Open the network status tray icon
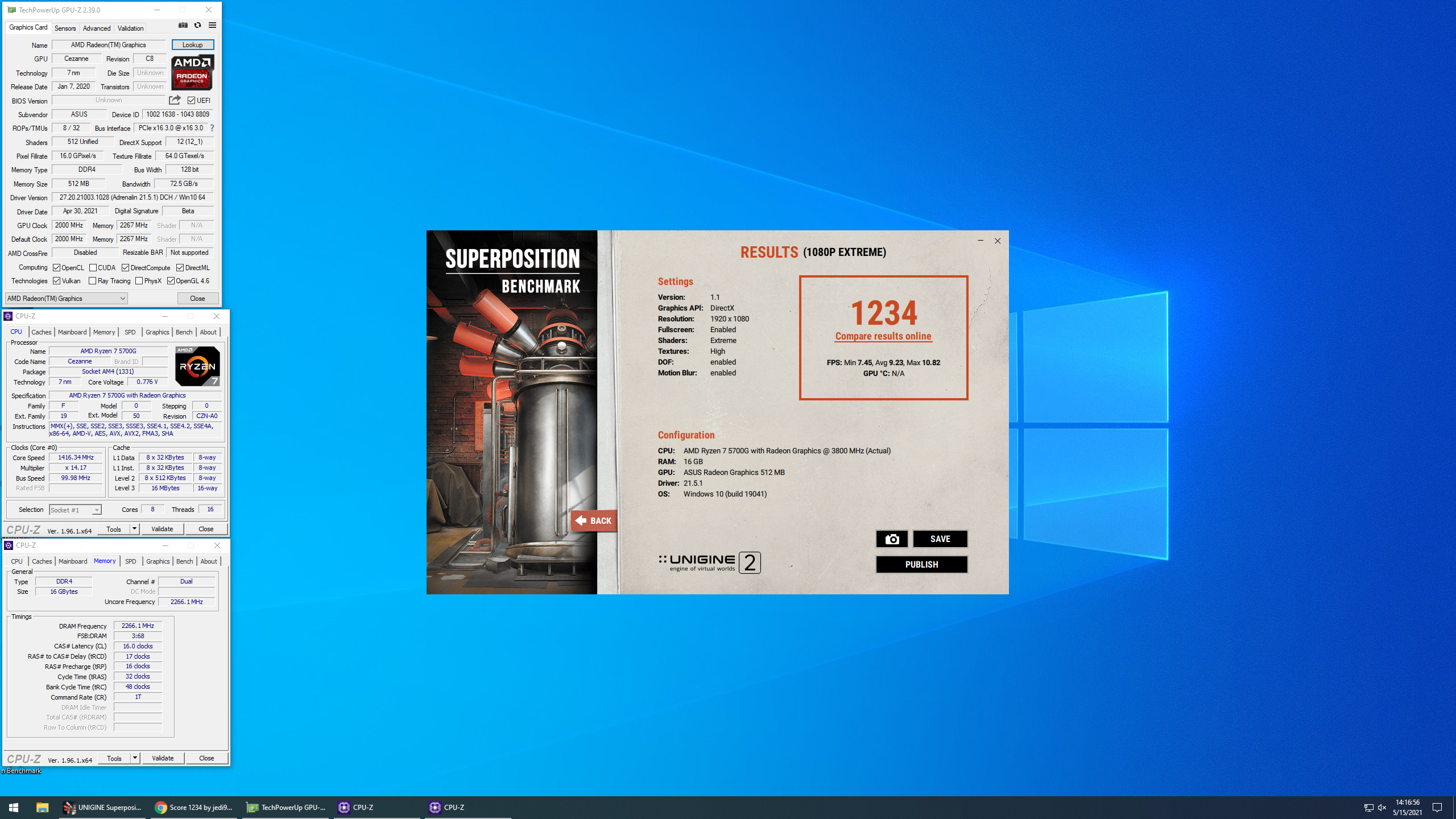Screen dimensions: 1456x819 coord(1368,808)
